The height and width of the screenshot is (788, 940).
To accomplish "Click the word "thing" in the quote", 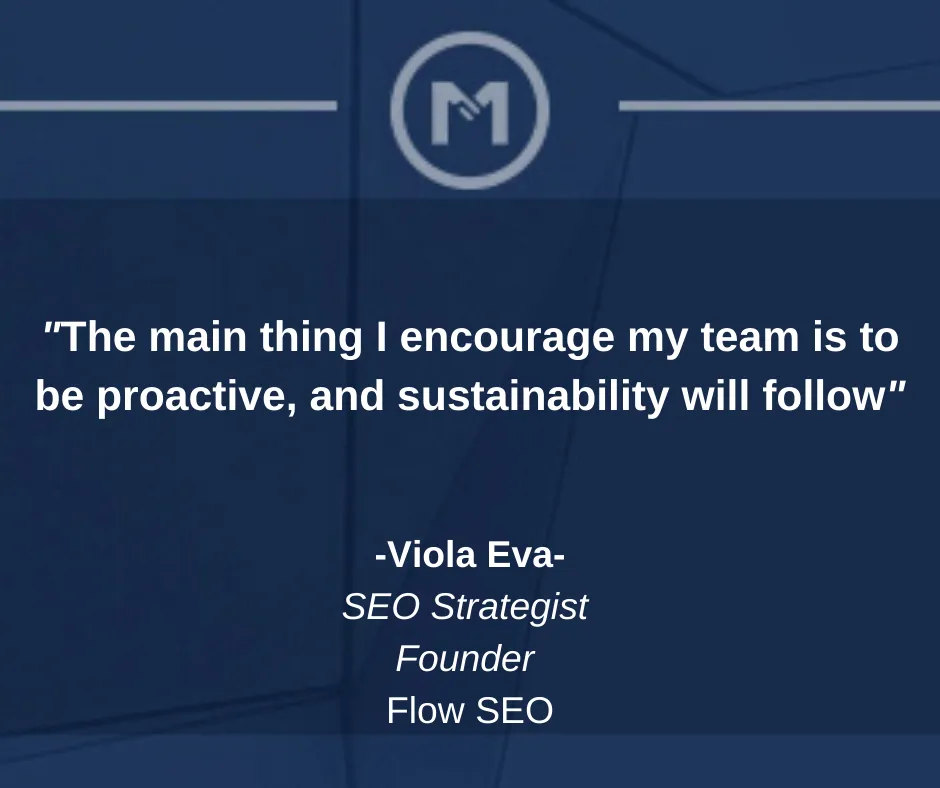I will click(311, 340).
